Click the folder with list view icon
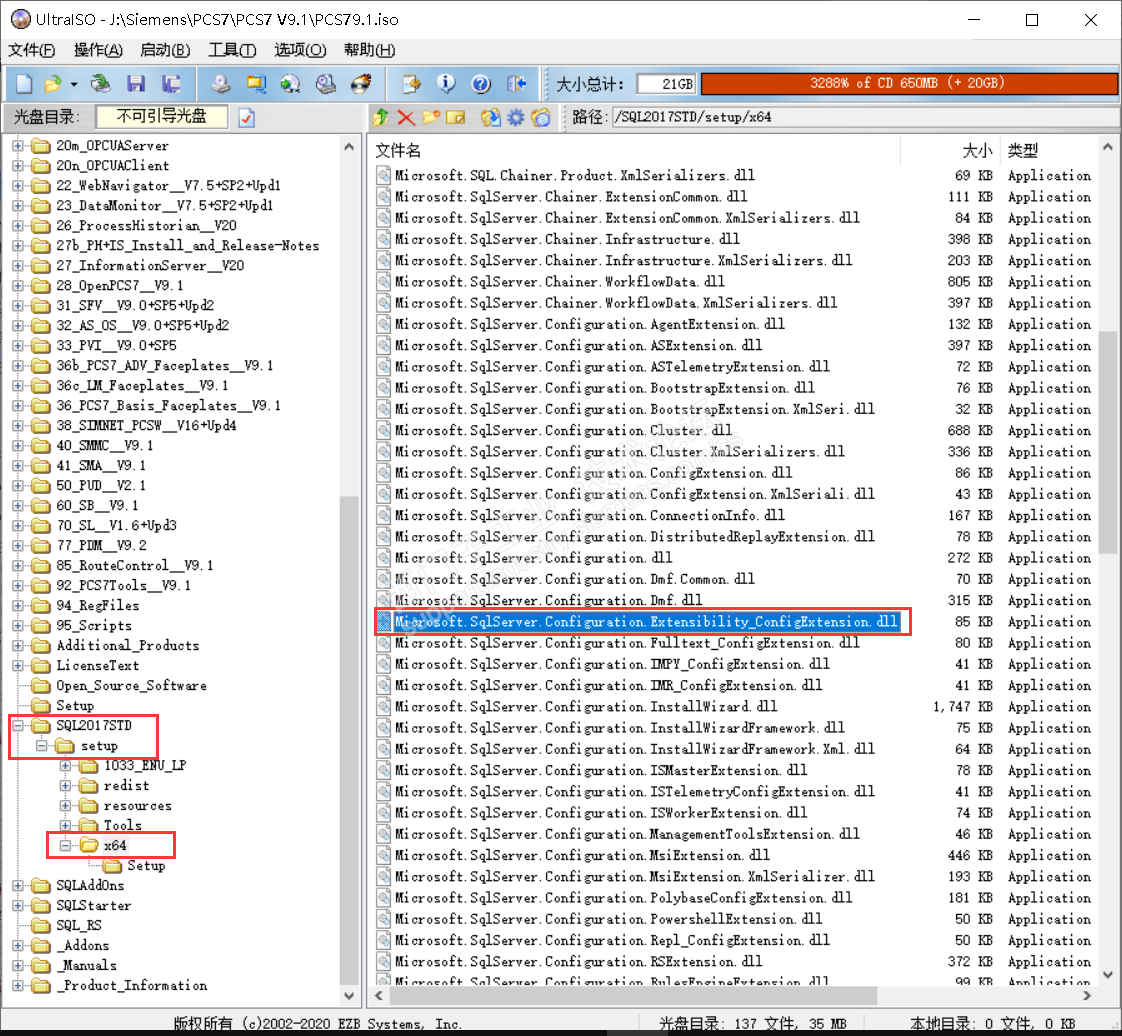Screen dimensions: 1122x1036 (541, 117)
